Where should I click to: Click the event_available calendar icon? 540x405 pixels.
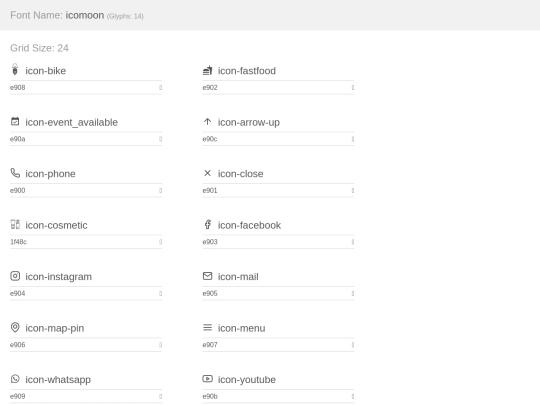[15, 121]
